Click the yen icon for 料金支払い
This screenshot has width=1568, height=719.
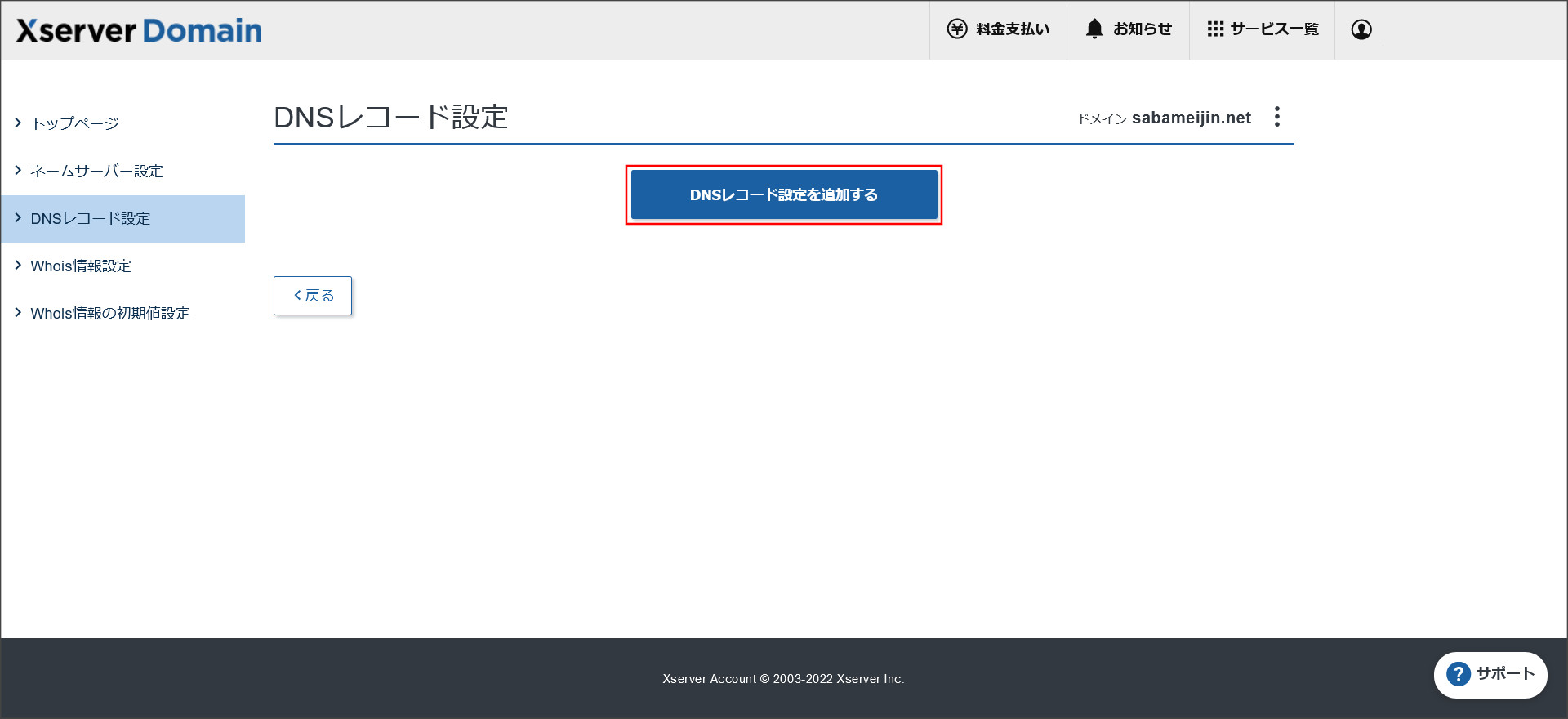pos(956,29)
